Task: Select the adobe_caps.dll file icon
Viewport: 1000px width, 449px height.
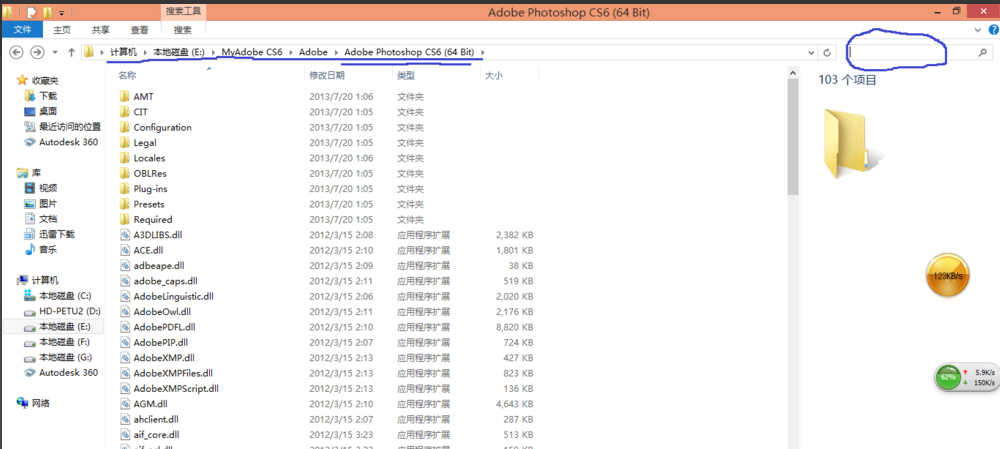Action: point(124,281)
